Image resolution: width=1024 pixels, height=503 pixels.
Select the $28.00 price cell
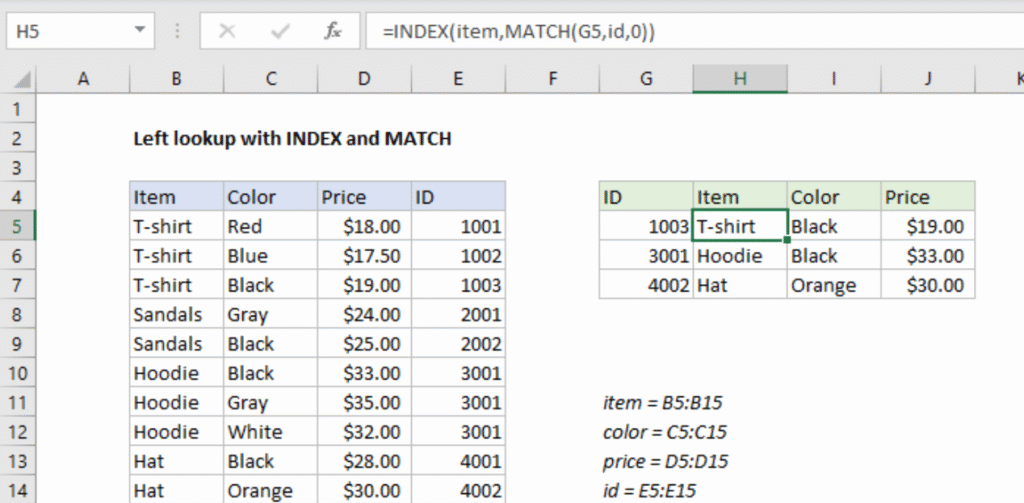364,462
